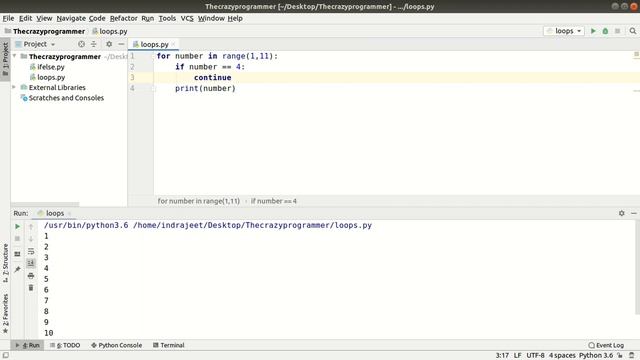Open the Run menu
This screenshot has height=360, width=640.
(147, 18)
